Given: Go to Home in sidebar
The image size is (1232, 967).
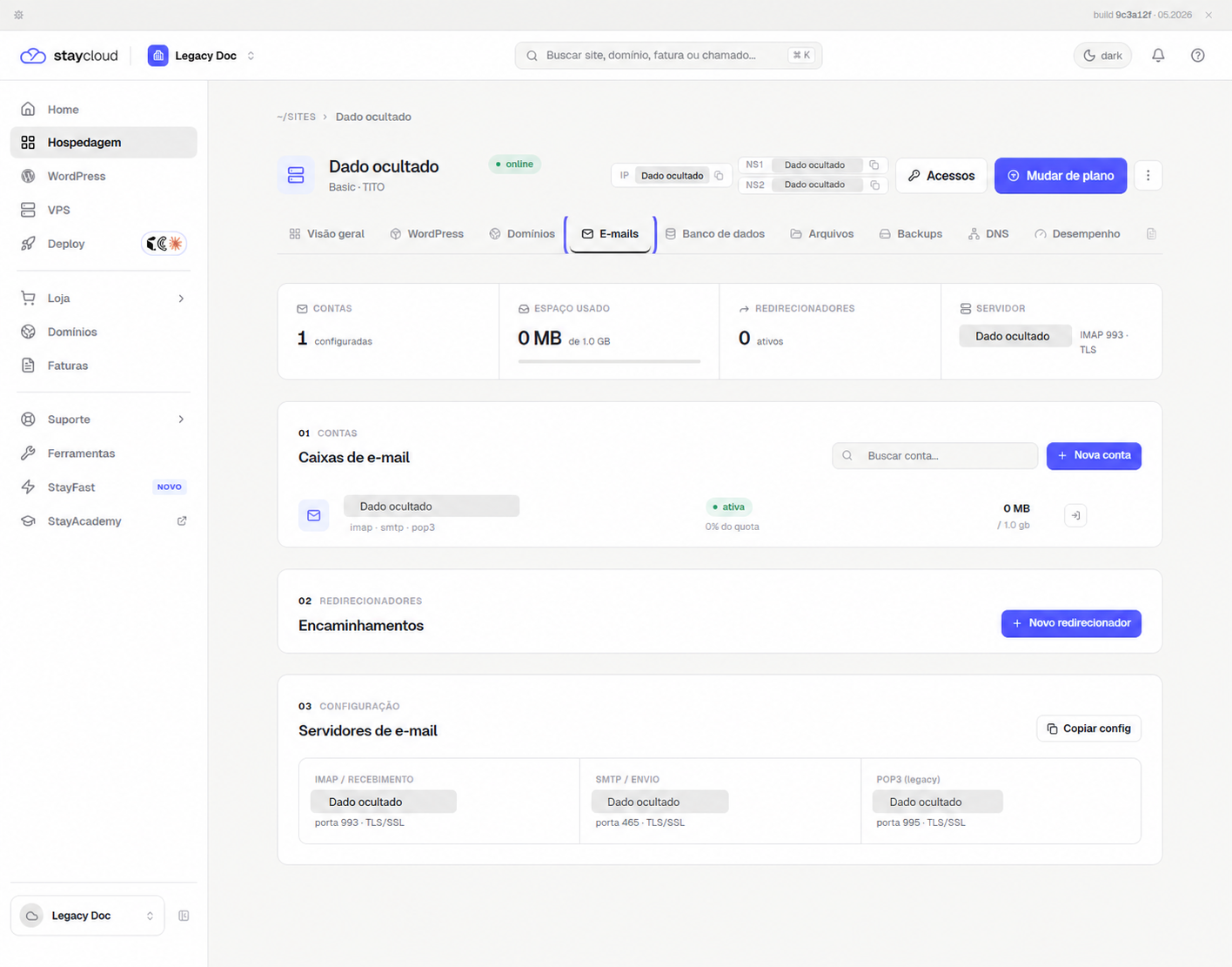Looking at the screenshot, I should (104, 110).
